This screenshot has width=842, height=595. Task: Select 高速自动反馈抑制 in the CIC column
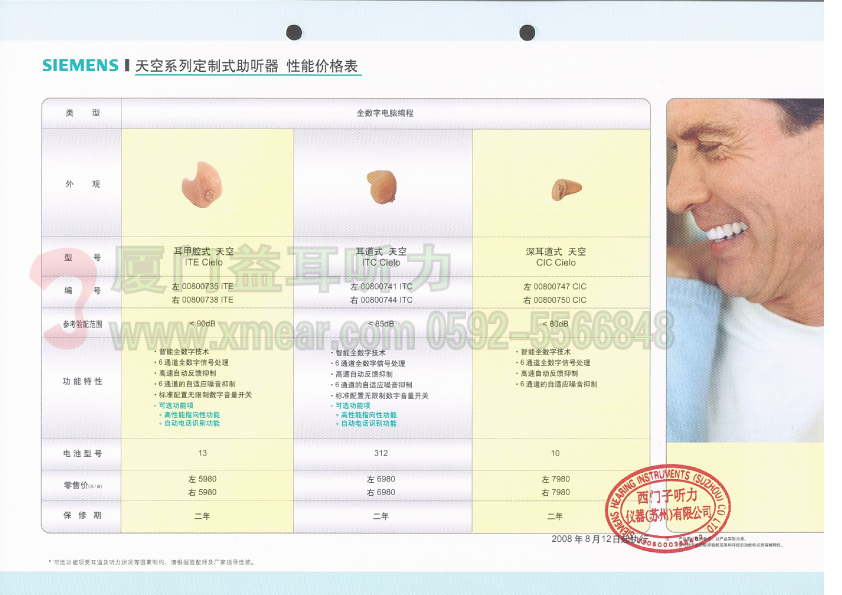[x=549, y=373]
